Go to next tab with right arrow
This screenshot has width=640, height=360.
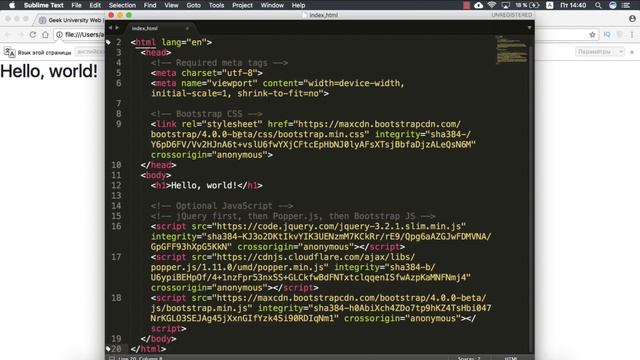pos(117,28)
